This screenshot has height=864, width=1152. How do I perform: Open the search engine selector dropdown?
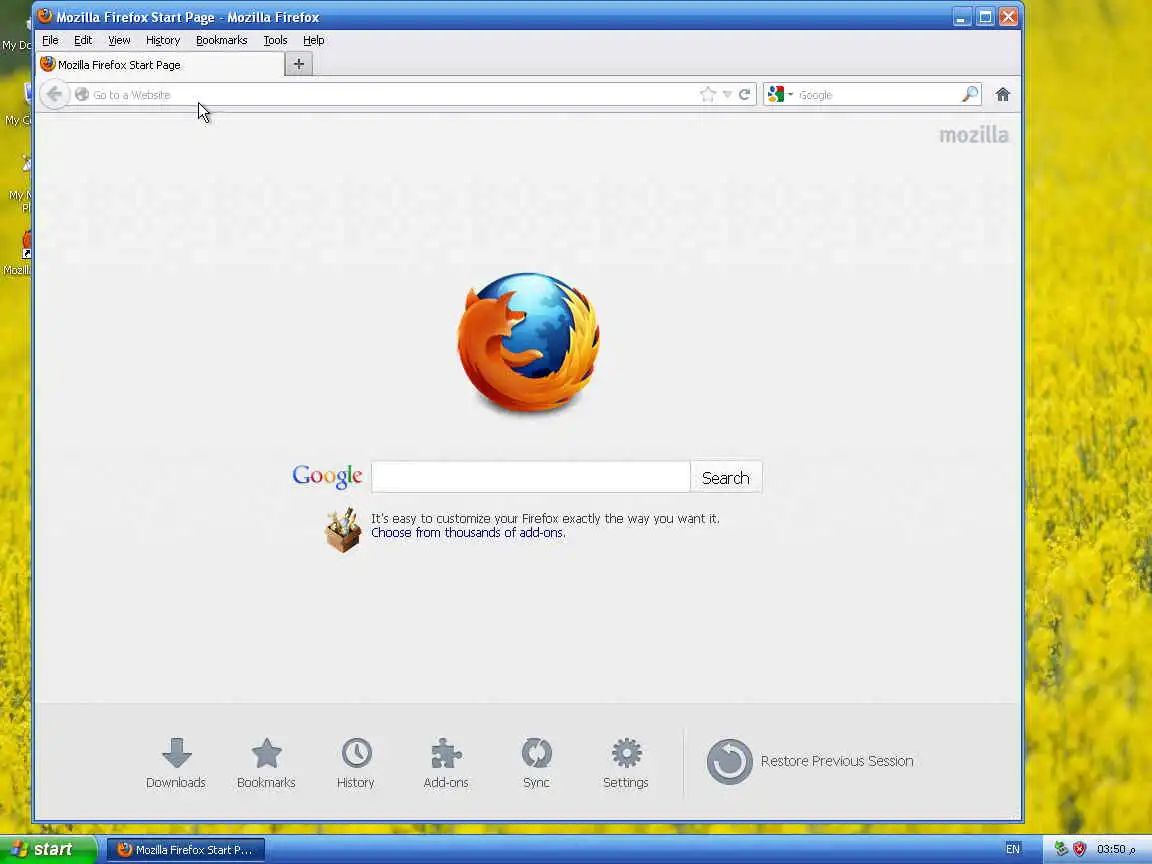(x=780, y=95)
